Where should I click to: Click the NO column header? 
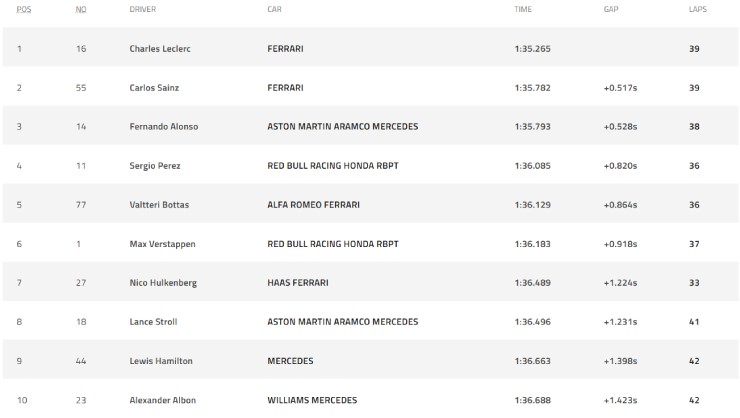point(81,9)
